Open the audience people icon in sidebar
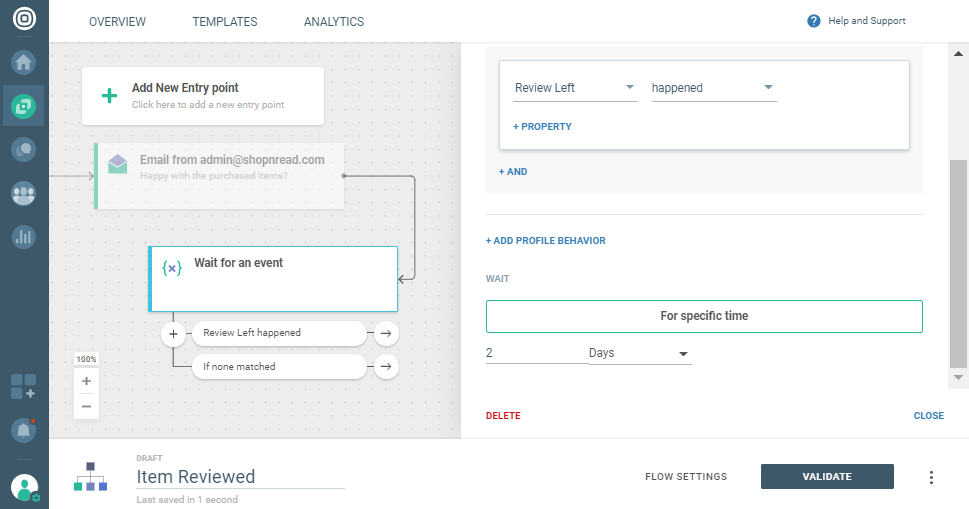This screenshot has height=509, width=969. [x=23, y=193]
